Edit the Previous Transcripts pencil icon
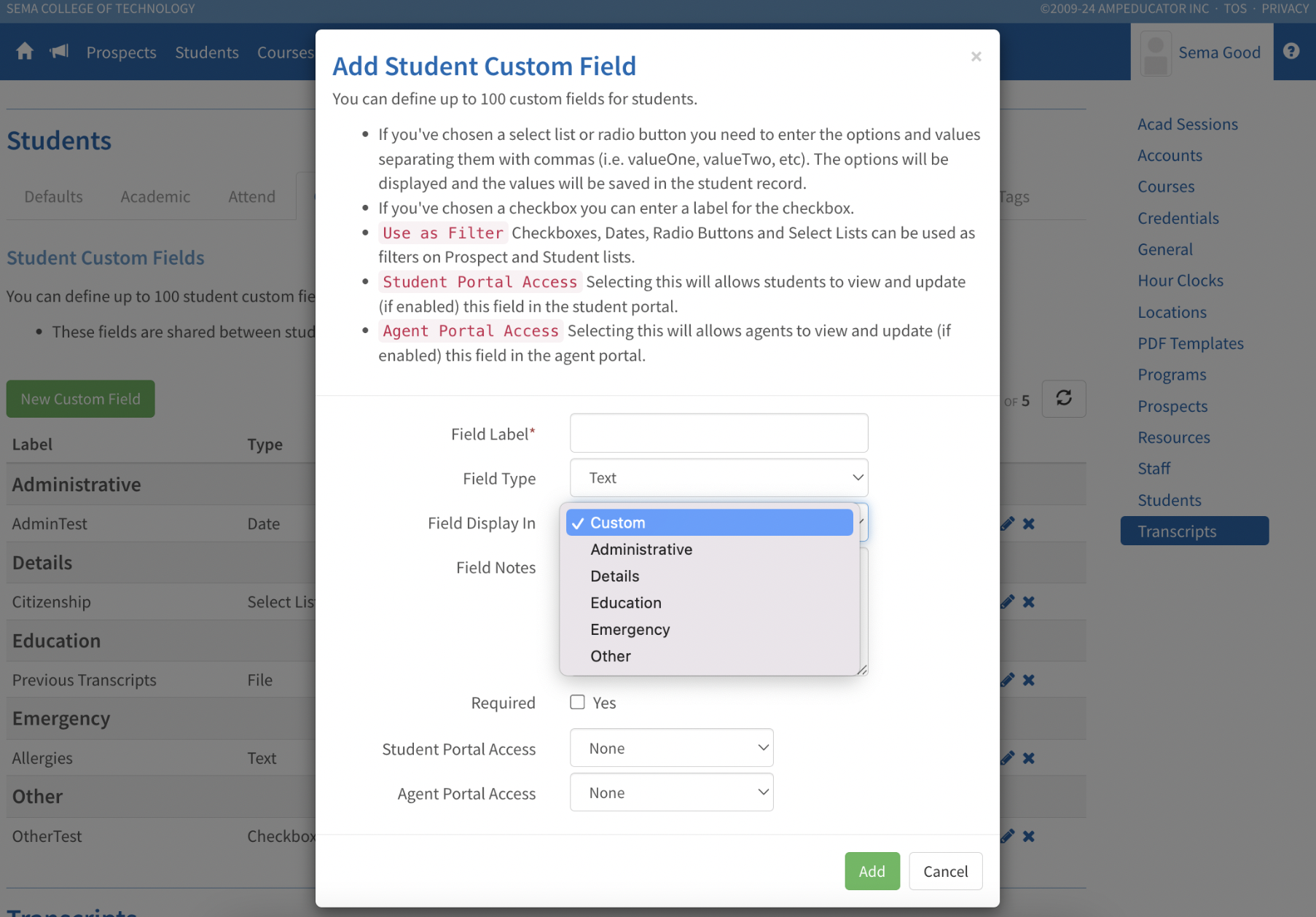1316x917 pixels. pyautogui.click(x=1008, y=680)
